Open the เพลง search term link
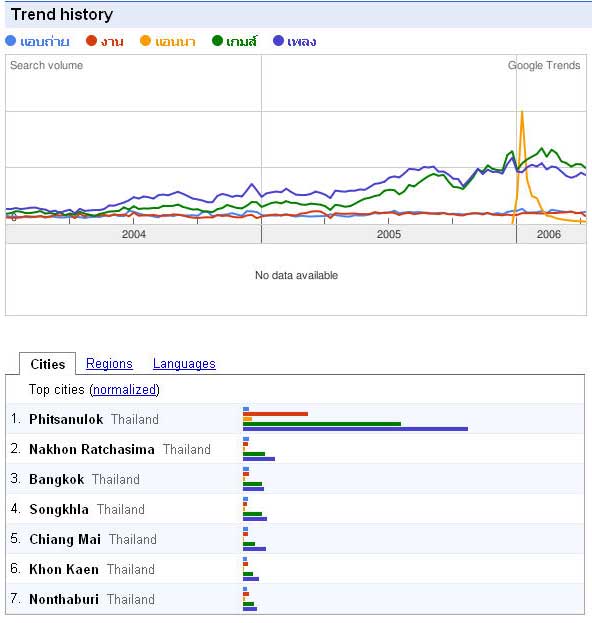592x623 pixels. [x=302, y=41]
